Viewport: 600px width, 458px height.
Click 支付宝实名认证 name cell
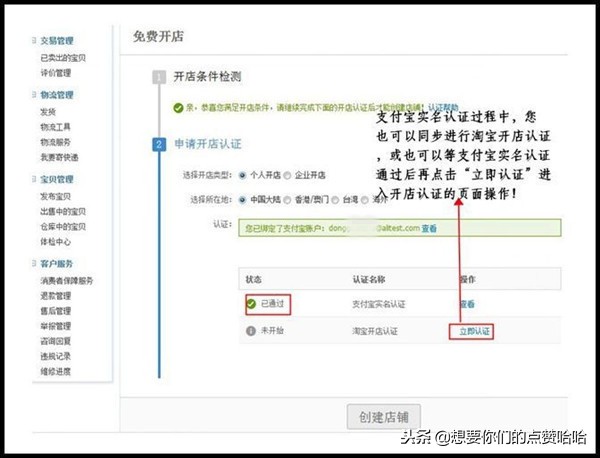[x=378, y=304]
